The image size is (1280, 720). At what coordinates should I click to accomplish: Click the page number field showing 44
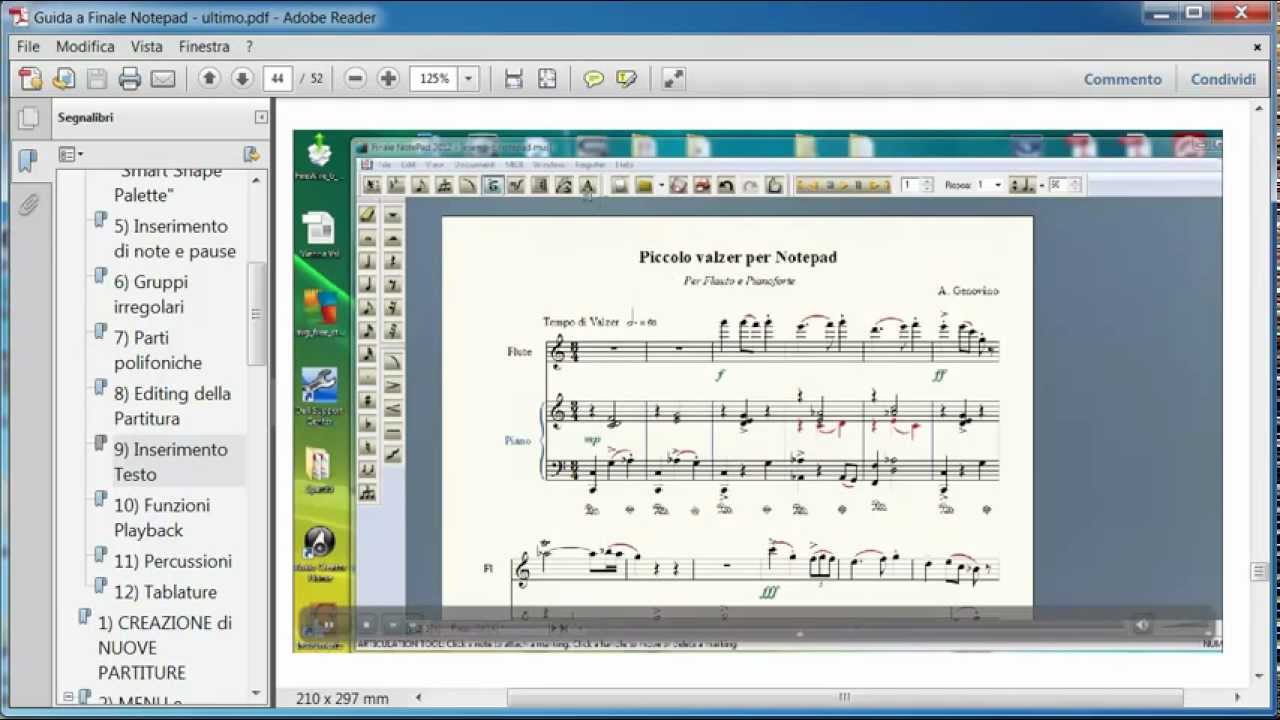(x=277, y=78)
